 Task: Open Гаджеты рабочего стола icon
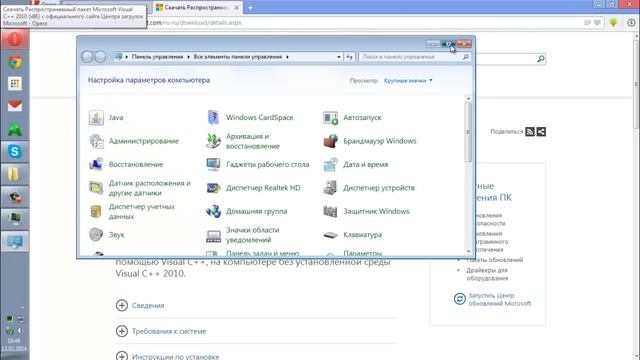pyautogui.click(x=213, y=164)
